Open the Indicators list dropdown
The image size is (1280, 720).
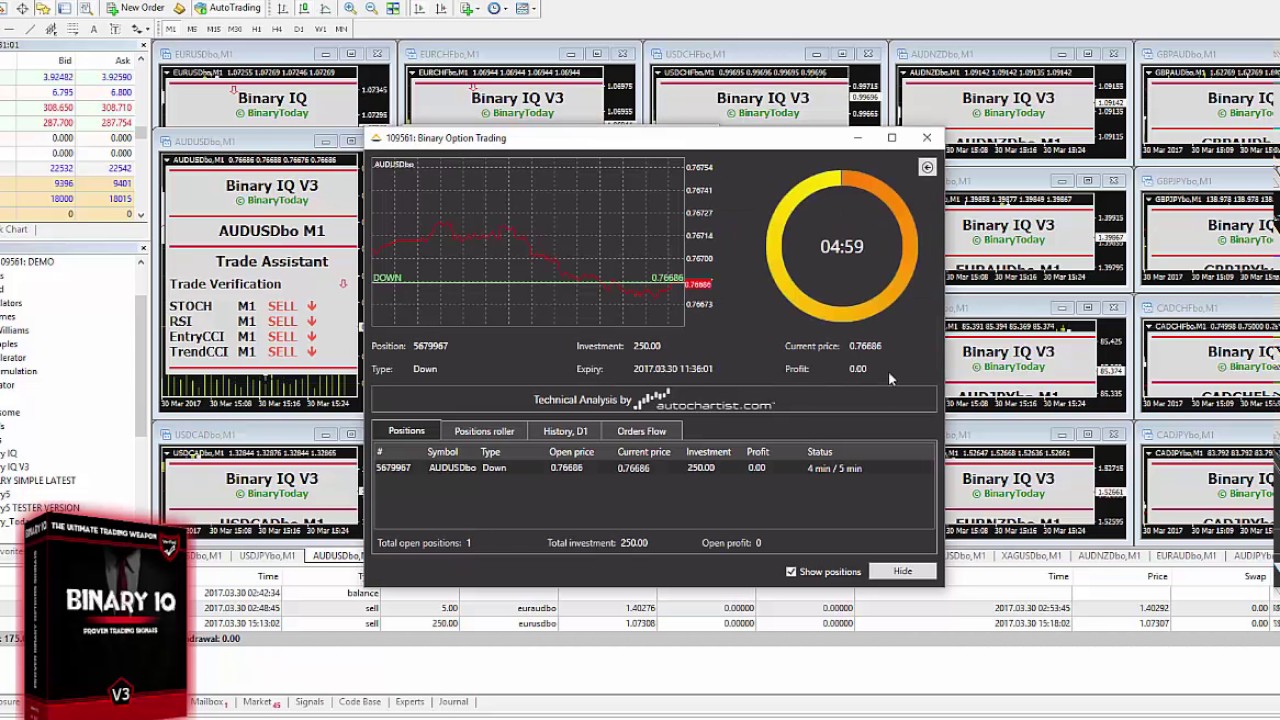pyautogui.click(x=469, y=8)
